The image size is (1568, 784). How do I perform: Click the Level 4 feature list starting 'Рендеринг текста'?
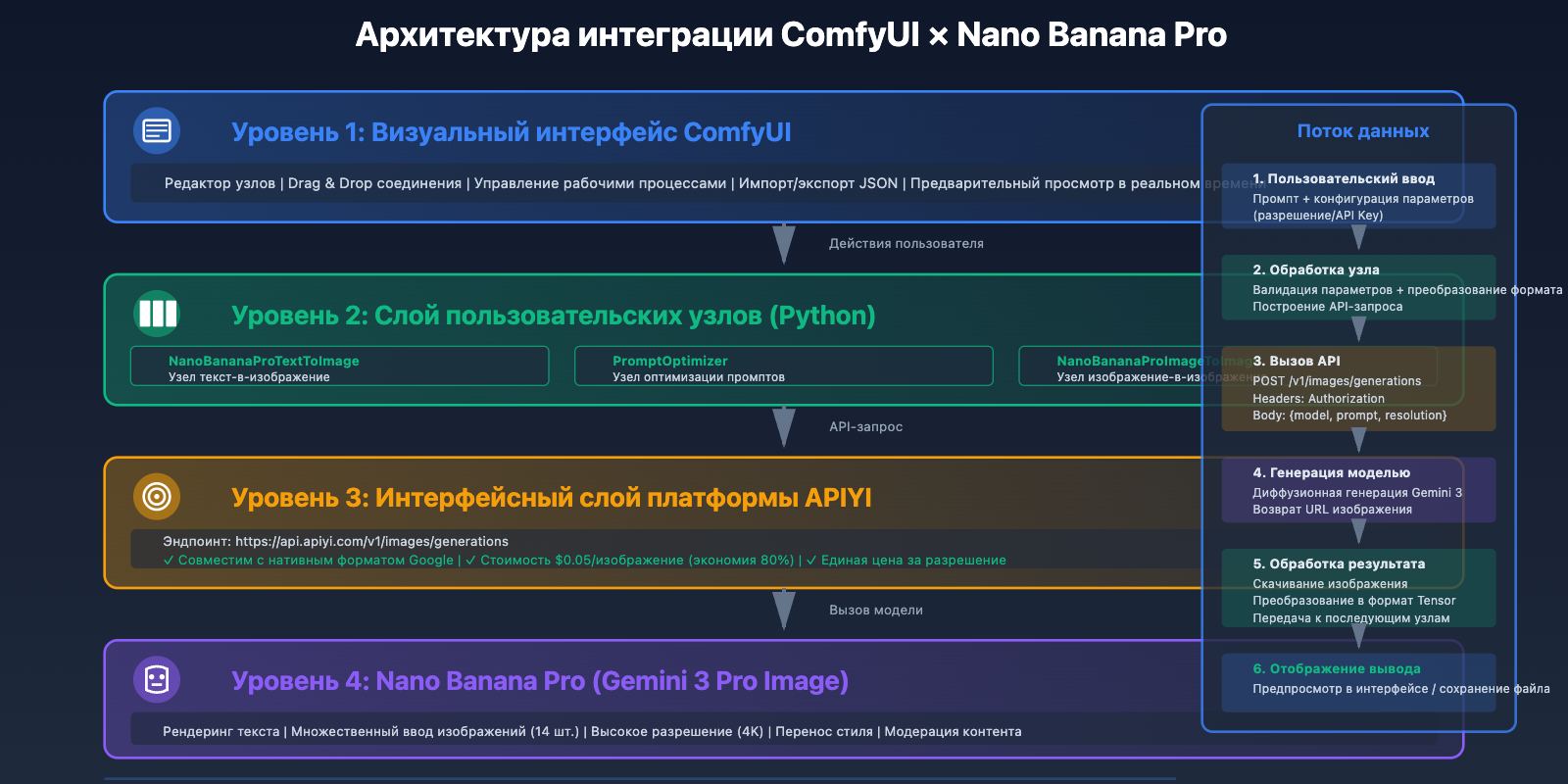[x=592, y=732]
